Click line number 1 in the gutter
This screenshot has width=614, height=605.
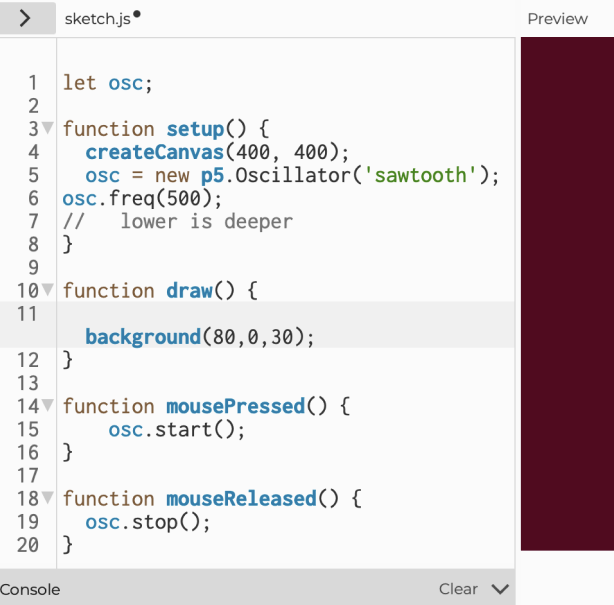point(32,83)
